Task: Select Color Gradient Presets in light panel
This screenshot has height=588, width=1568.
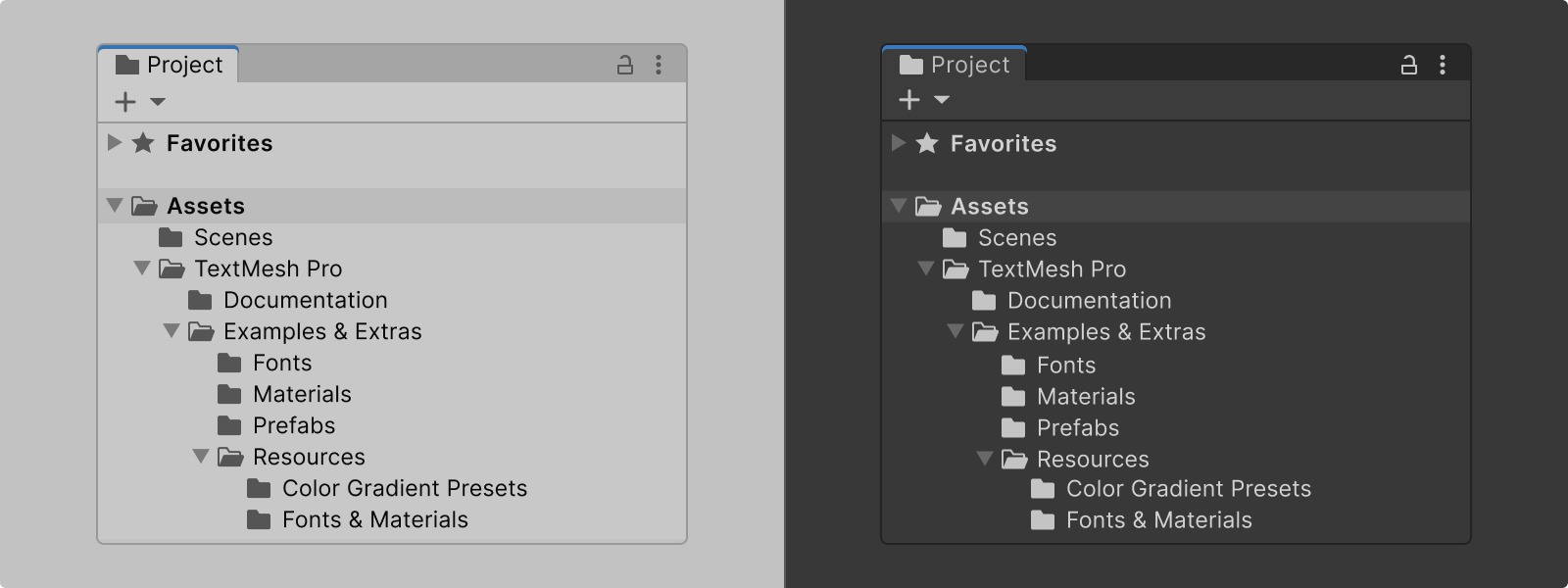Action: pos(404,488)
